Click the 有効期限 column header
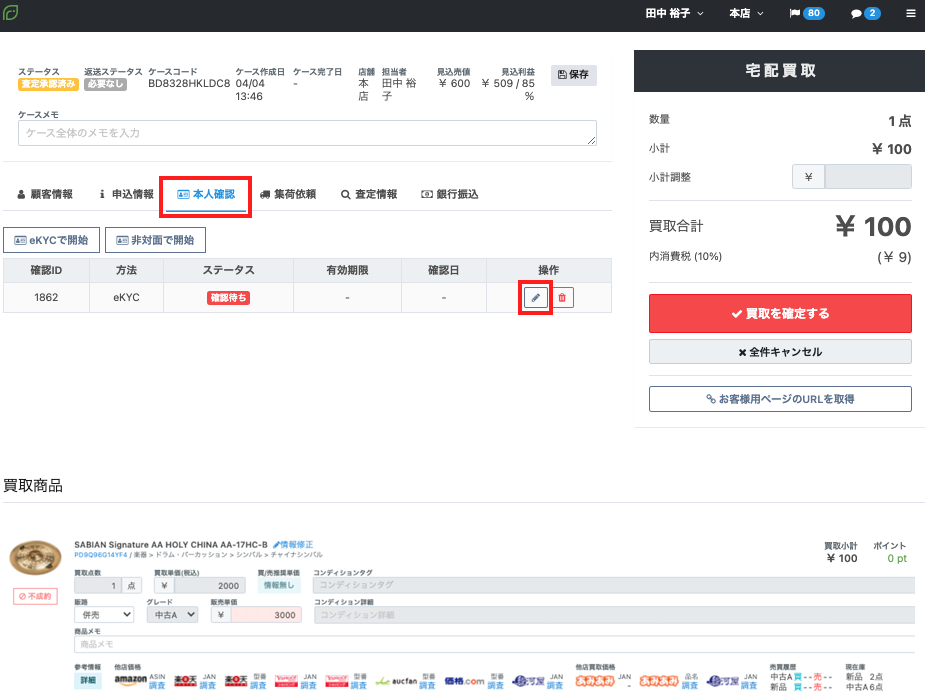925x695 pixels. tap(347, 270)
